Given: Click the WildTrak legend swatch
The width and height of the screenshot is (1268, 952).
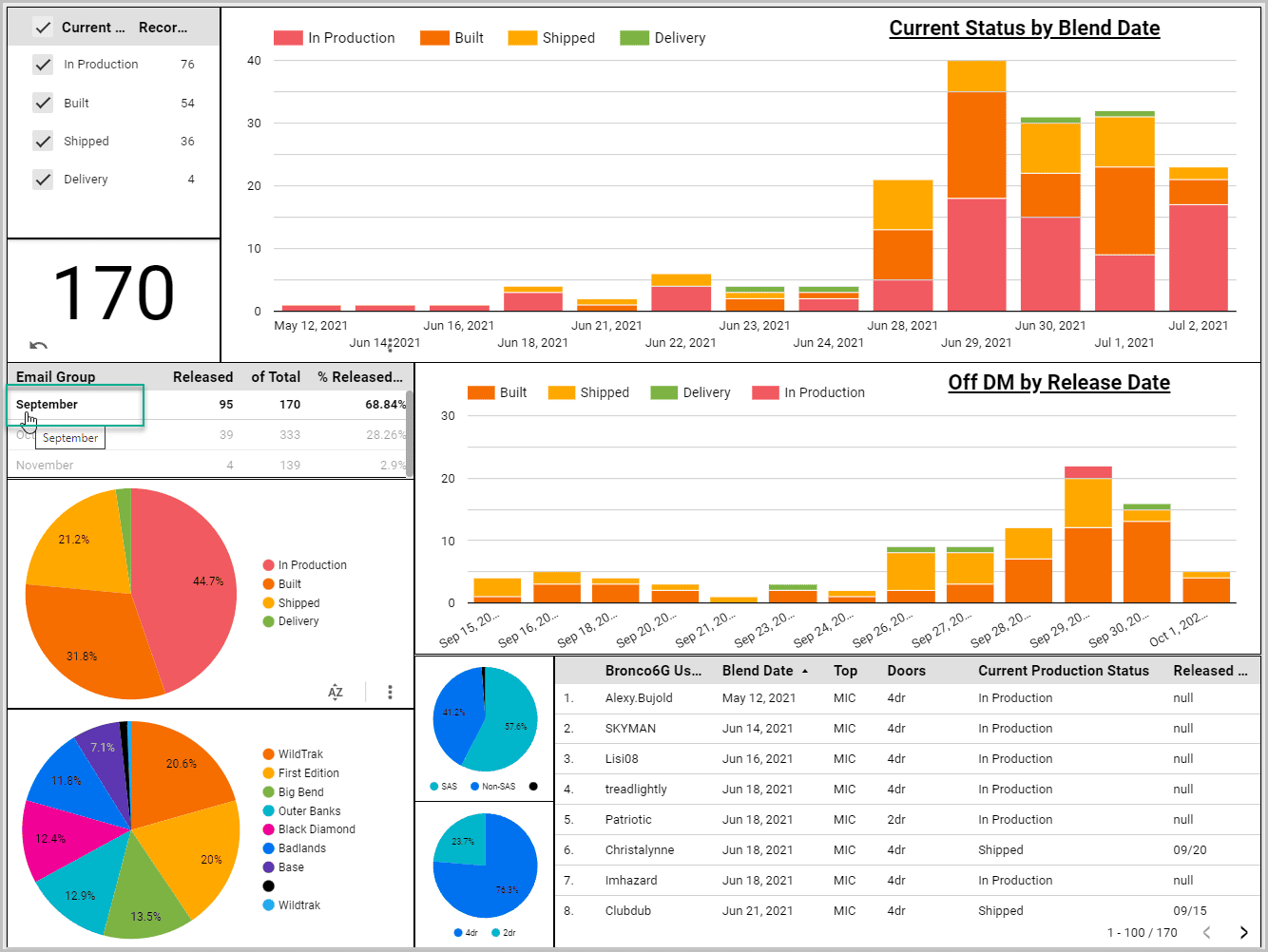Looking at the screenshot, I should coord(269,754).
